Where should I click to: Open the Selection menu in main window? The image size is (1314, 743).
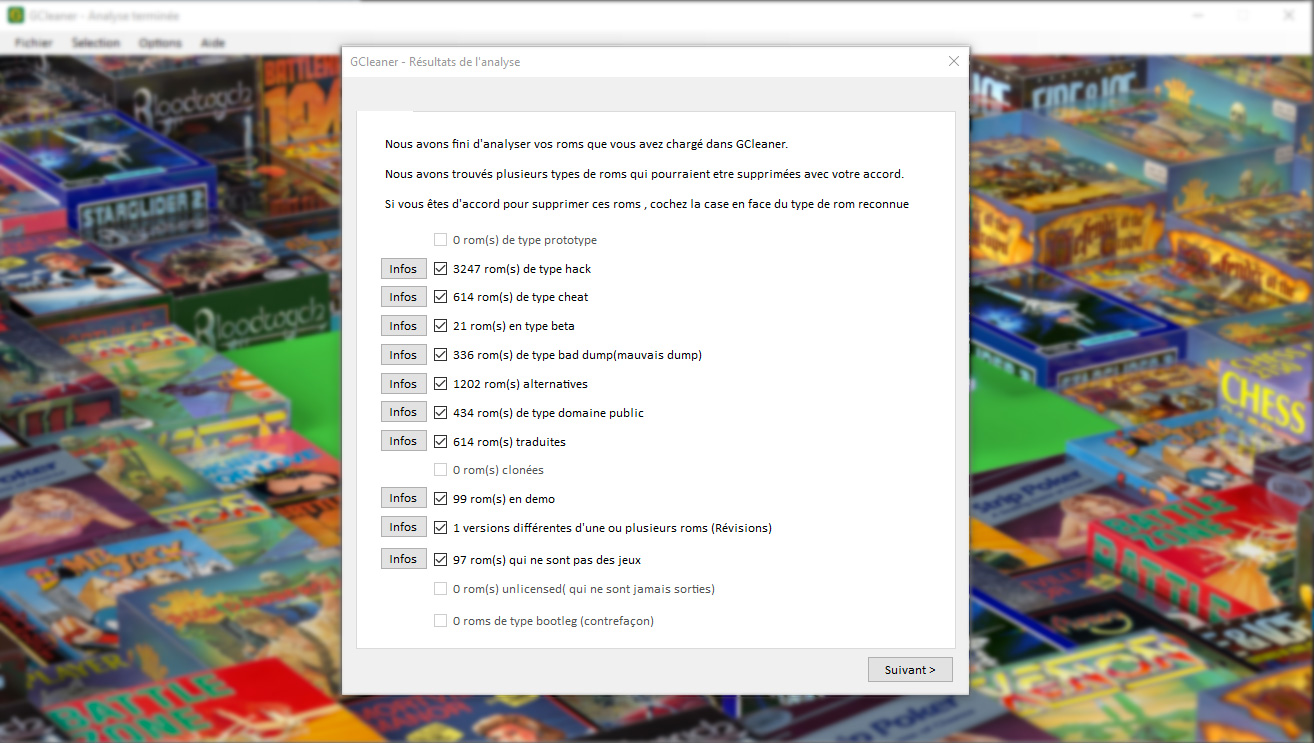tap(96, 43)
